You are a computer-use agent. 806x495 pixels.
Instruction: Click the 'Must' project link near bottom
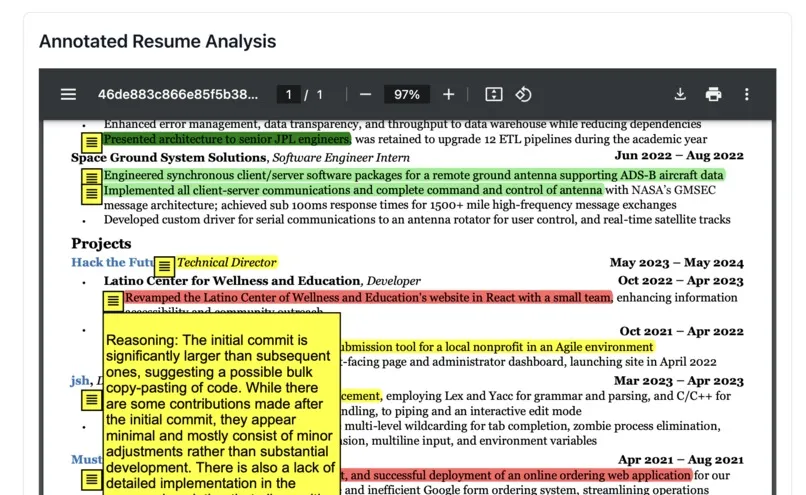[86, 460]
